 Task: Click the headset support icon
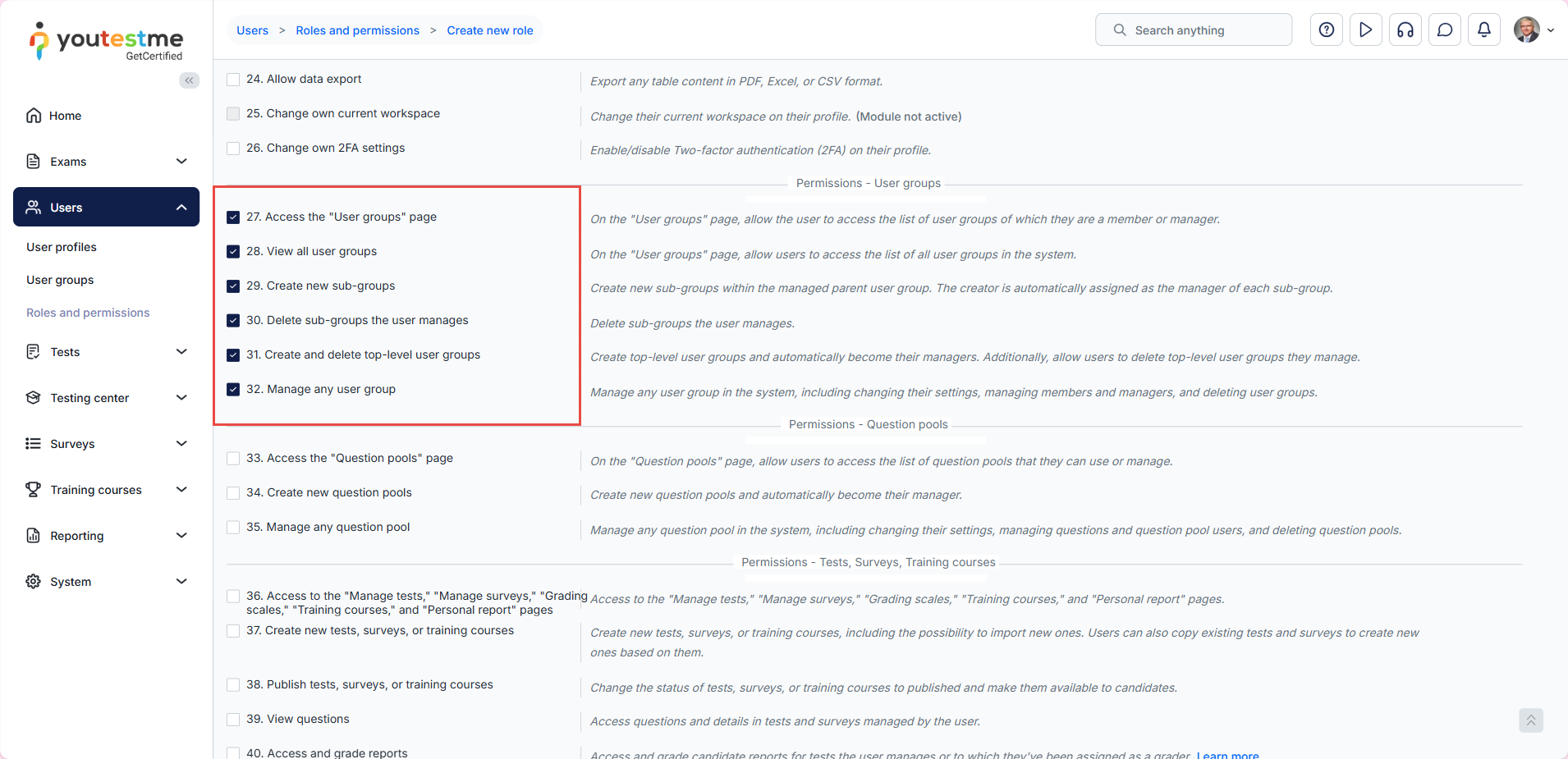[1405, 30]
